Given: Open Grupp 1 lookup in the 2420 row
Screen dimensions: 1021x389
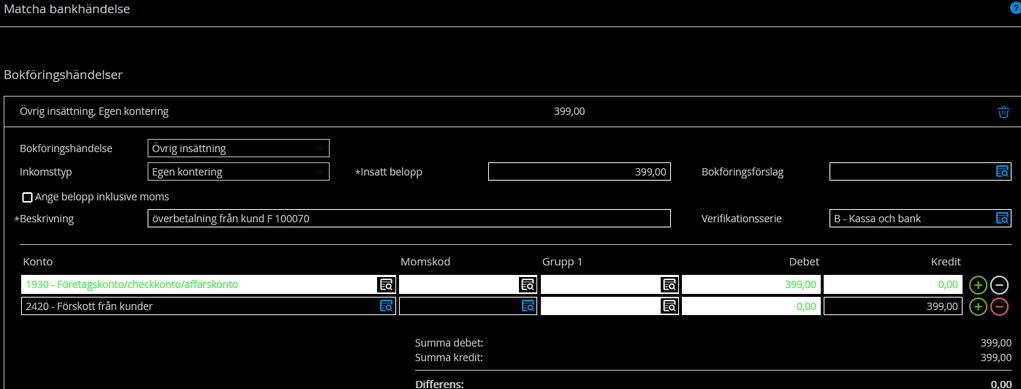Looking at the screenshot, I should [x=669, y=306].
